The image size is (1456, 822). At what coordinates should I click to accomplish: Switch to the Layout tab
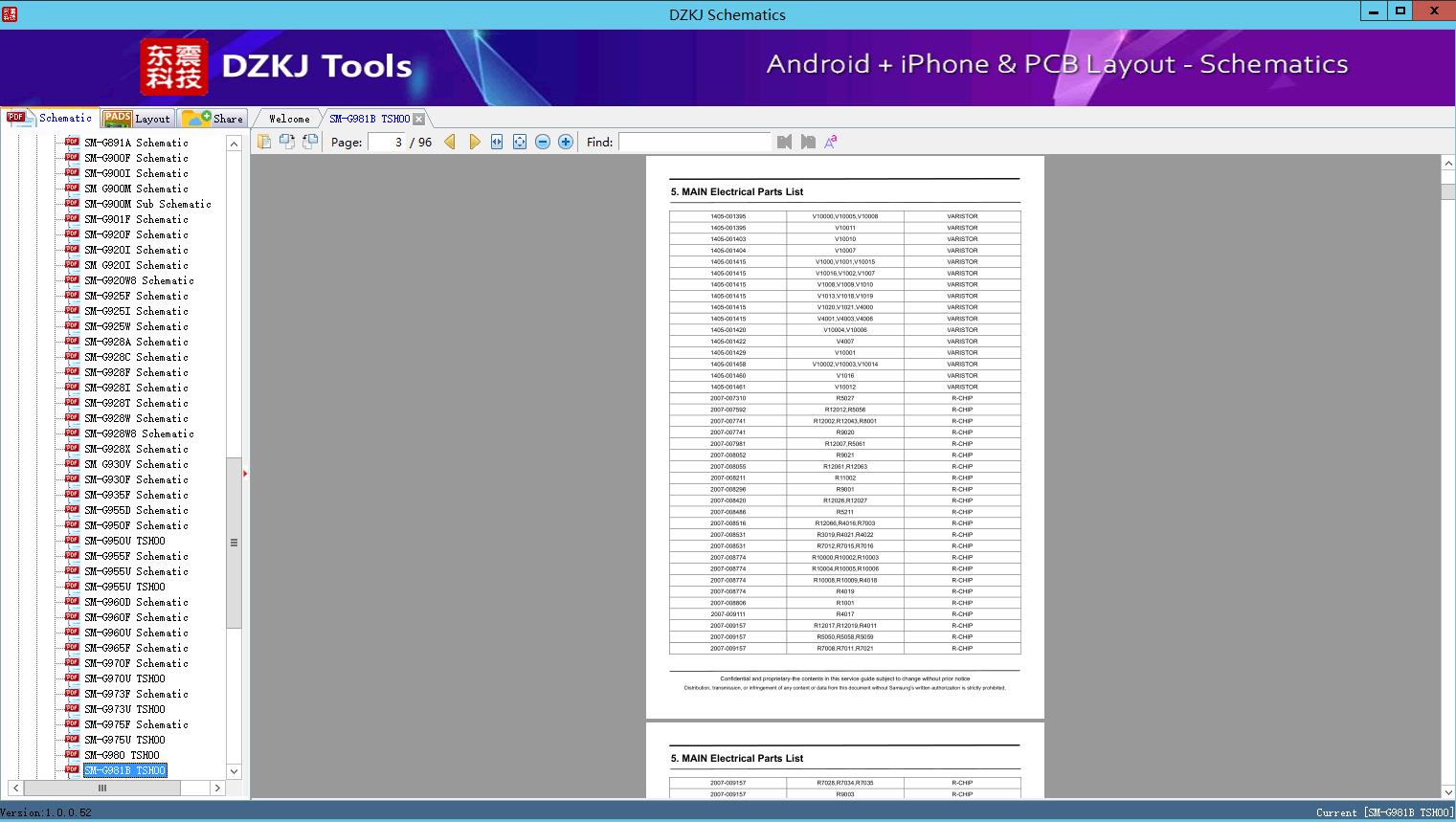click(137, 119)
